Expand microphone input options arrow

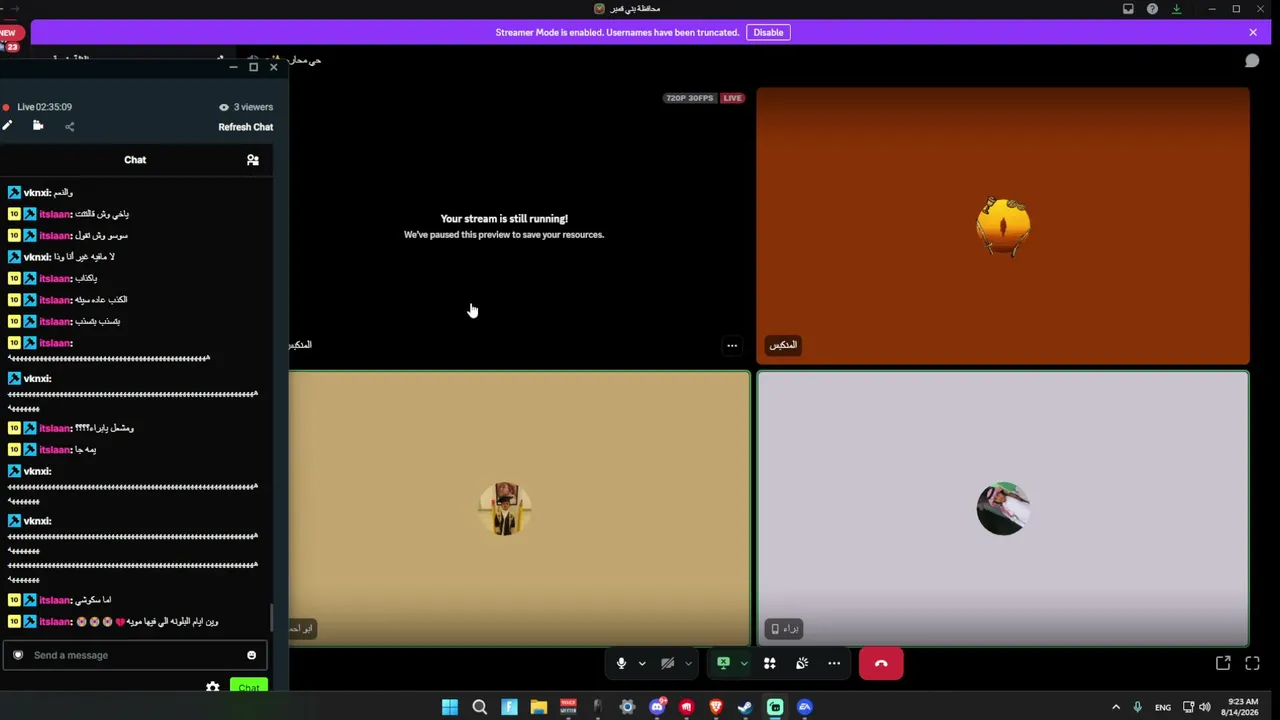[642, 663]
